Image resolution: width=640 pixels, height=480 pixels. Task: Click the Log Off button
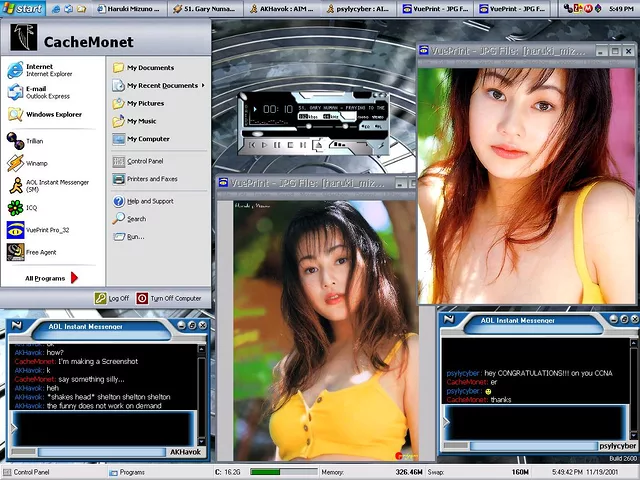(112, 298)
